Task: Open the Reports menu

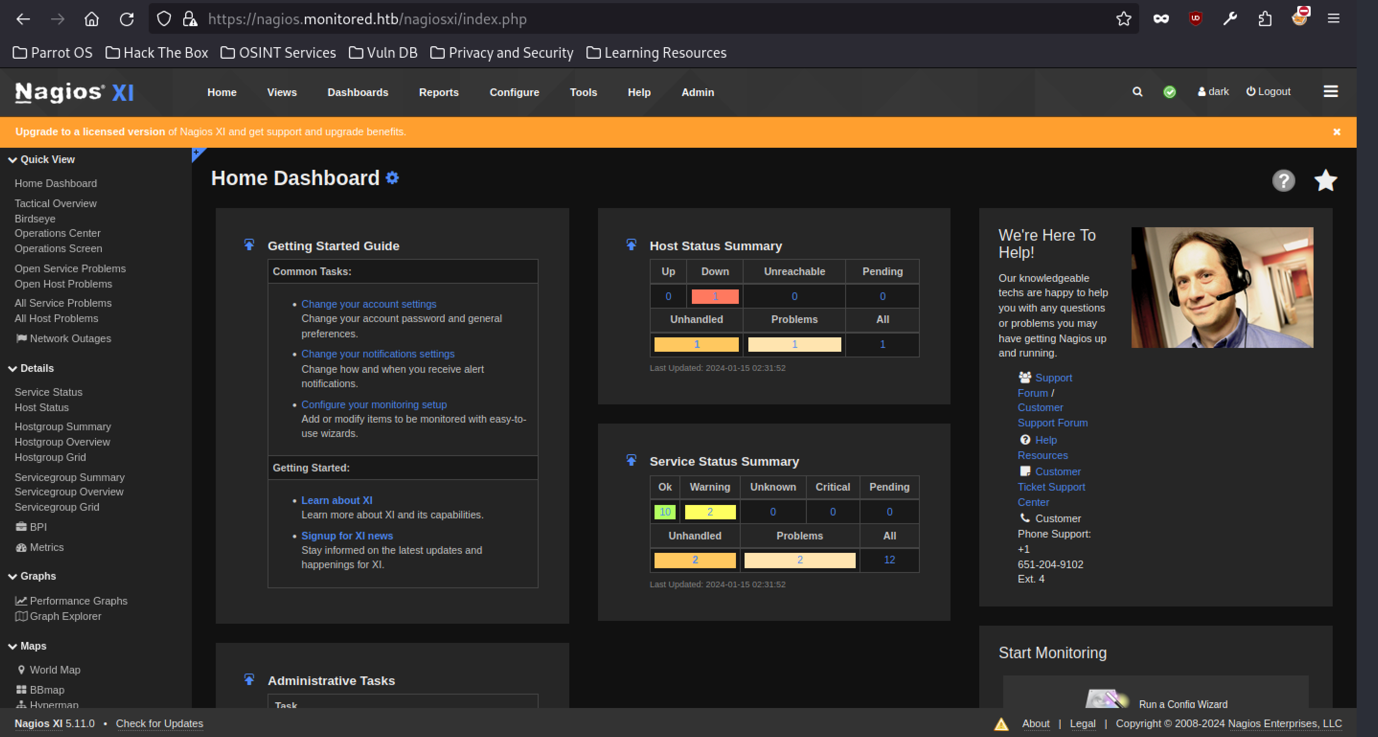Action: pos(438,92)
